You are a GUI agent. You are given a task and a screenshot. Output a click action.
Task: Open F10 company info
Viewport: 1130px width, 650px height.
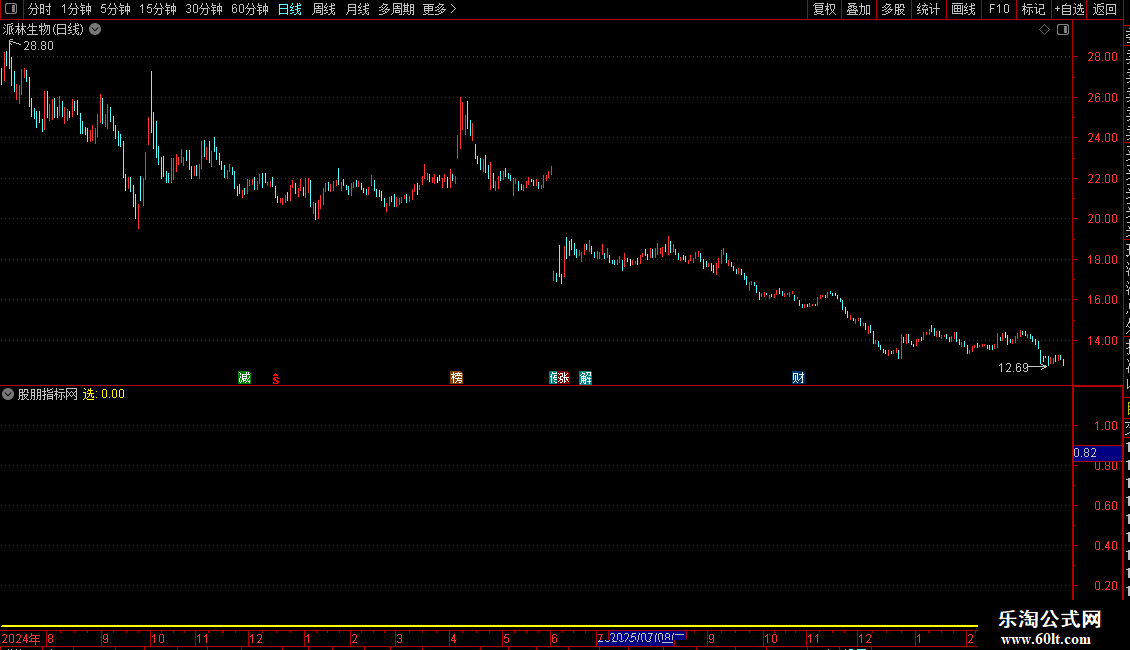999,9
